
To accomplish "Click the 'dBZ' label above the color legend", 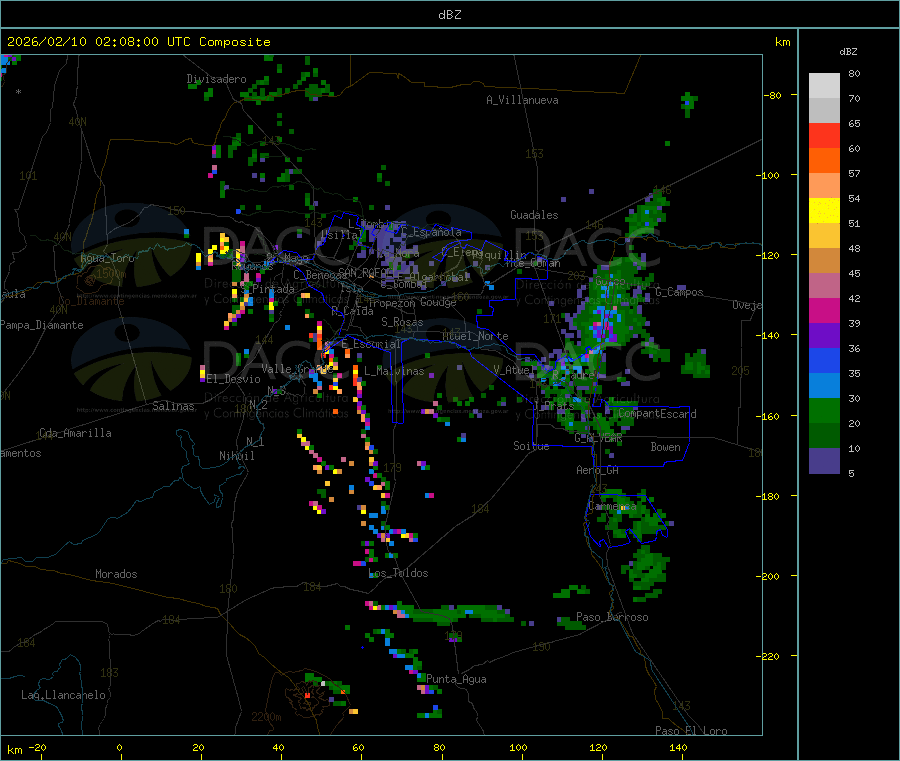I will 848,52.
